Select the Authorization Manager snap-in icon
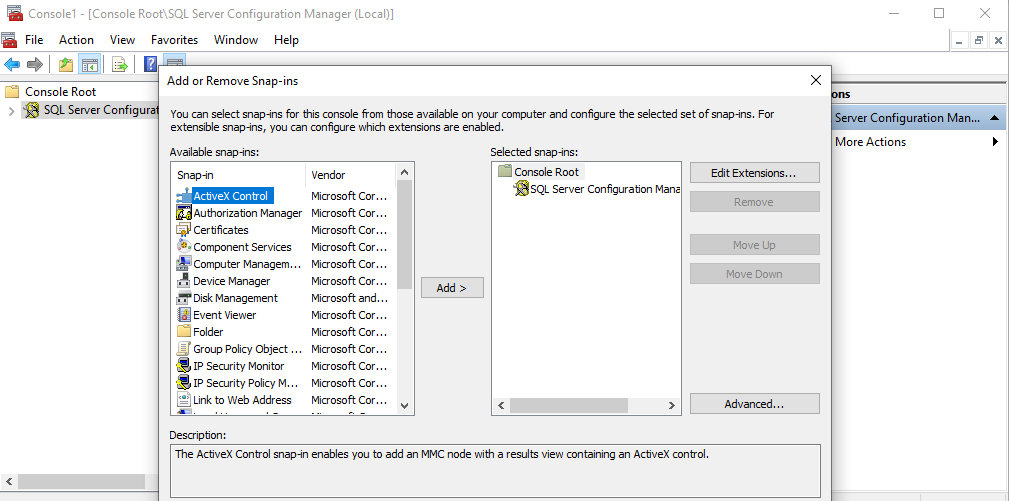1009x501 pixels. 183,213
